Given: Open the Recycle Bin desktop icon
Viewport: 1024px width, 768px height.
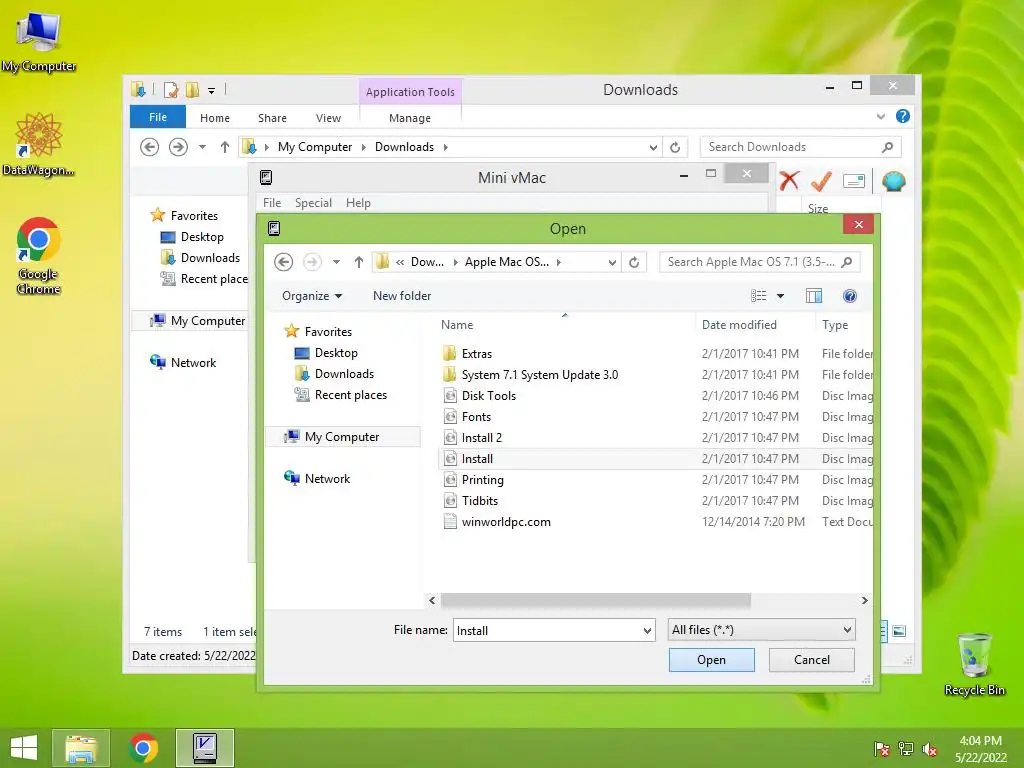Looking at the screenshot, I should coord(974,664).
